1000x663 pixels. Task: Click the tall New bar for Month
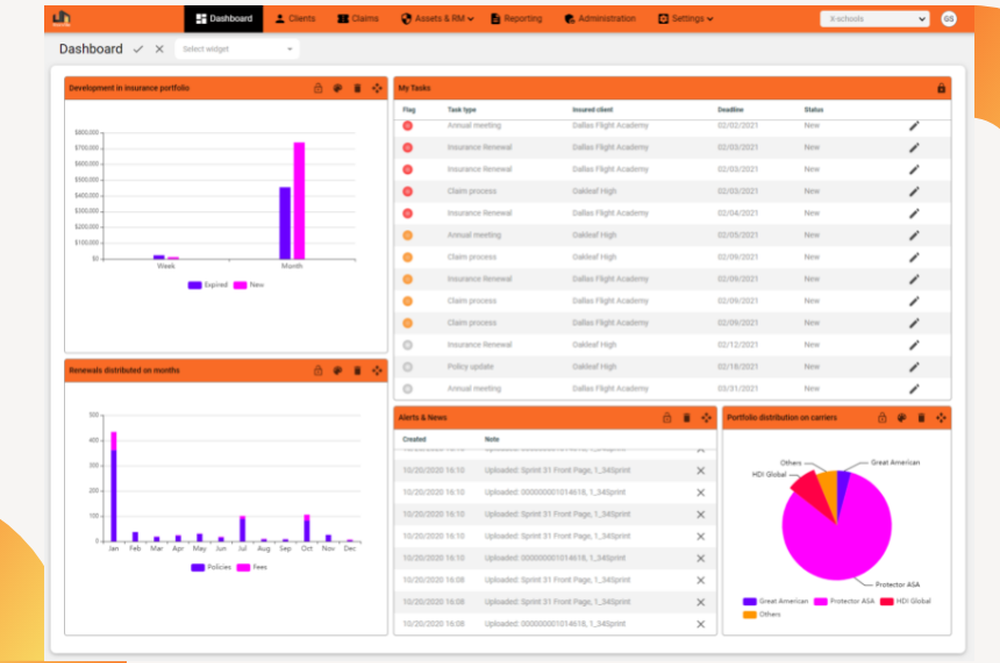click(x=299, y=200)
